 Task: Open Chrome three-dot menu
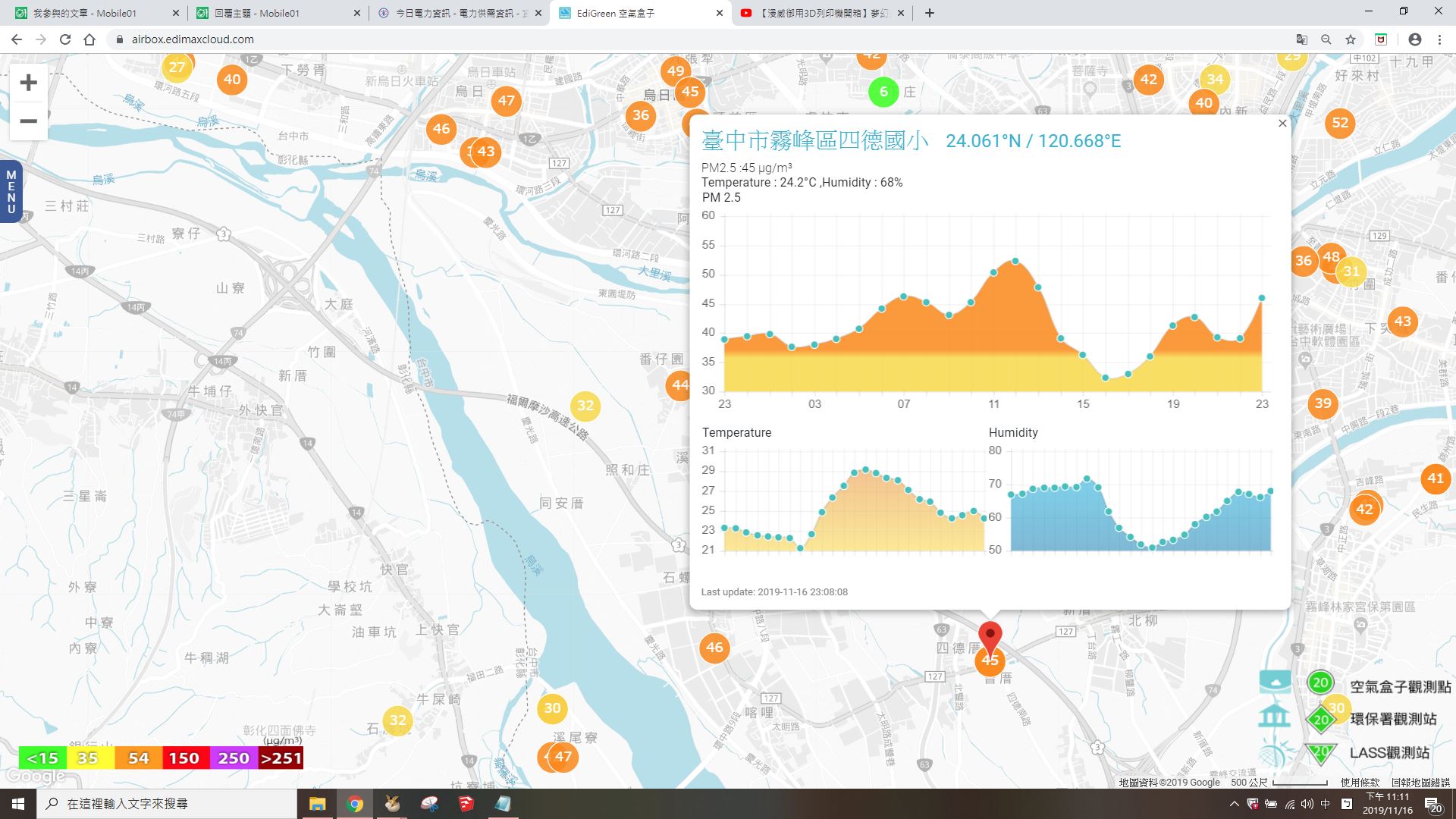click(x=1439, y=39)
